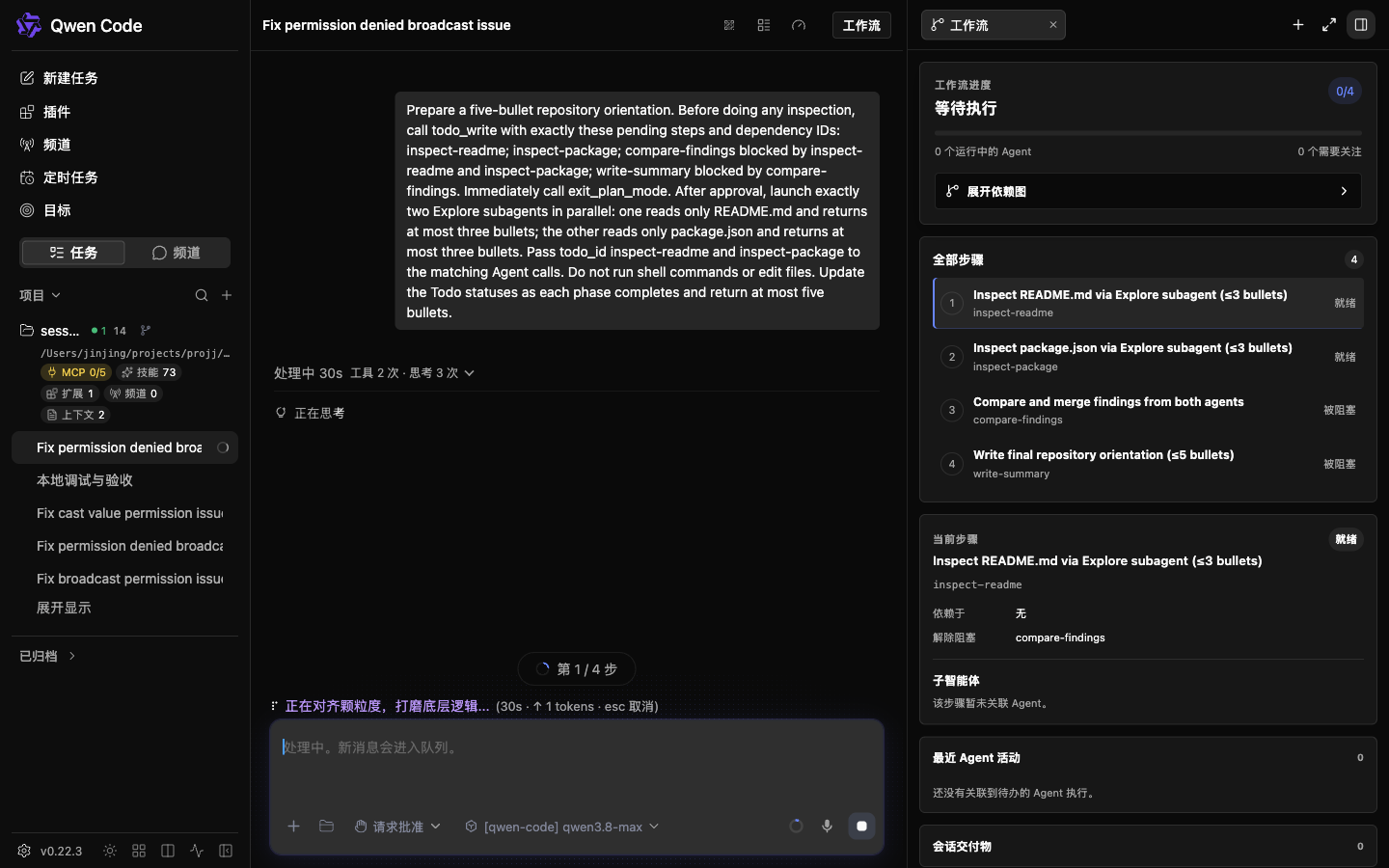Switch to the 任务 tab
This screenshot has width=1389, height=868.
click(x=73, y=253)
